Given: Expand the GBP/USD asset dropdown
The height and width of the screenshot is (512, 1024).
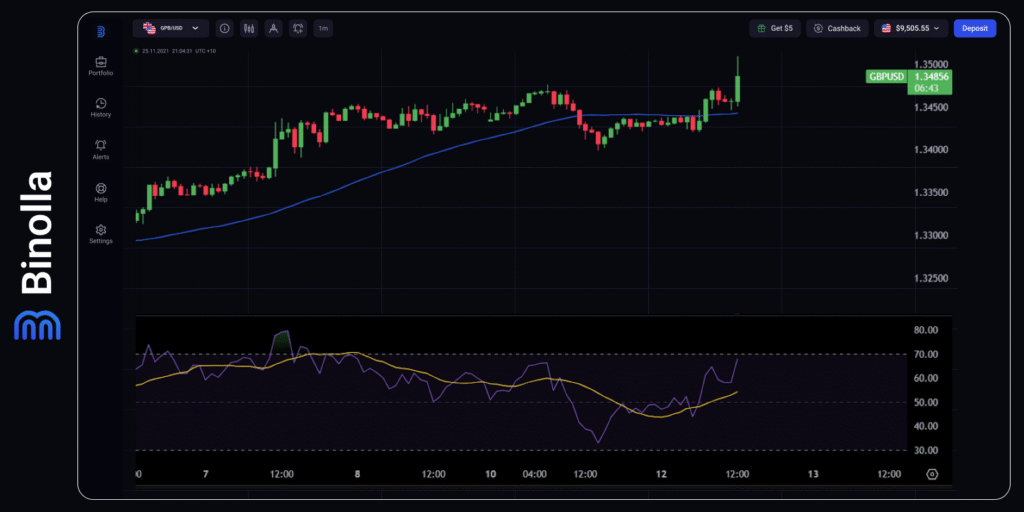Looking at the screenshot, I should [170, 29].
